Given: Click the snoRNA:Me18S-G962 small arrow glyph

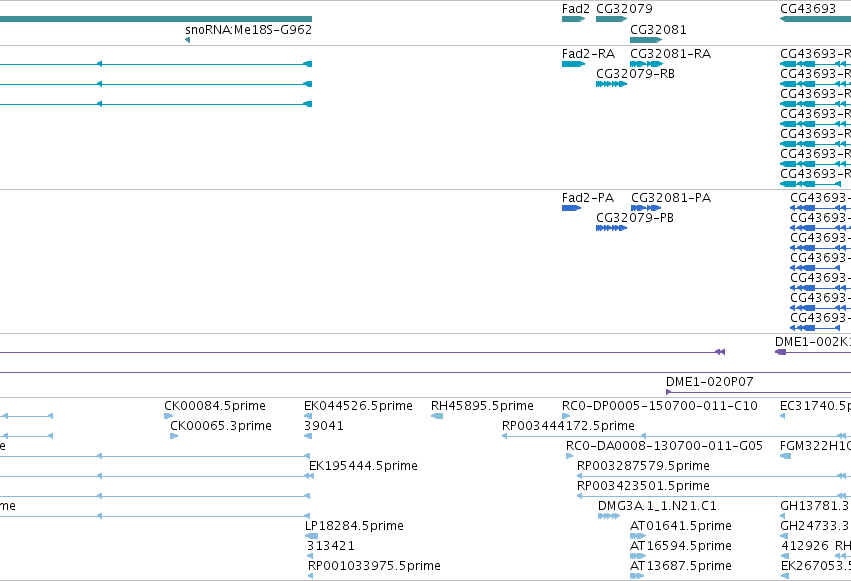Looking at the screenshot, I should pyautogui.click(x=187, y=40).
